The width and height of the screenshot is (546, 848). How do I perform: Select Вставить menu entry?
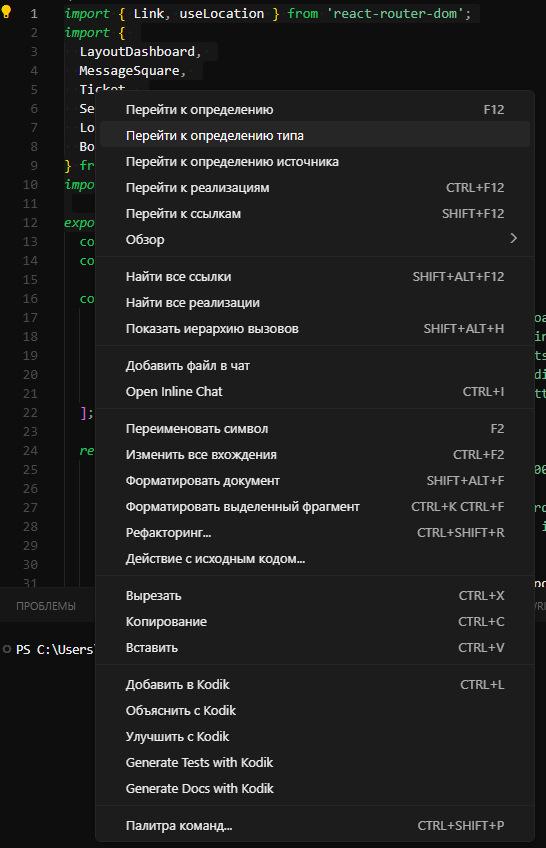pyautogui.click(x=315, y=647)
